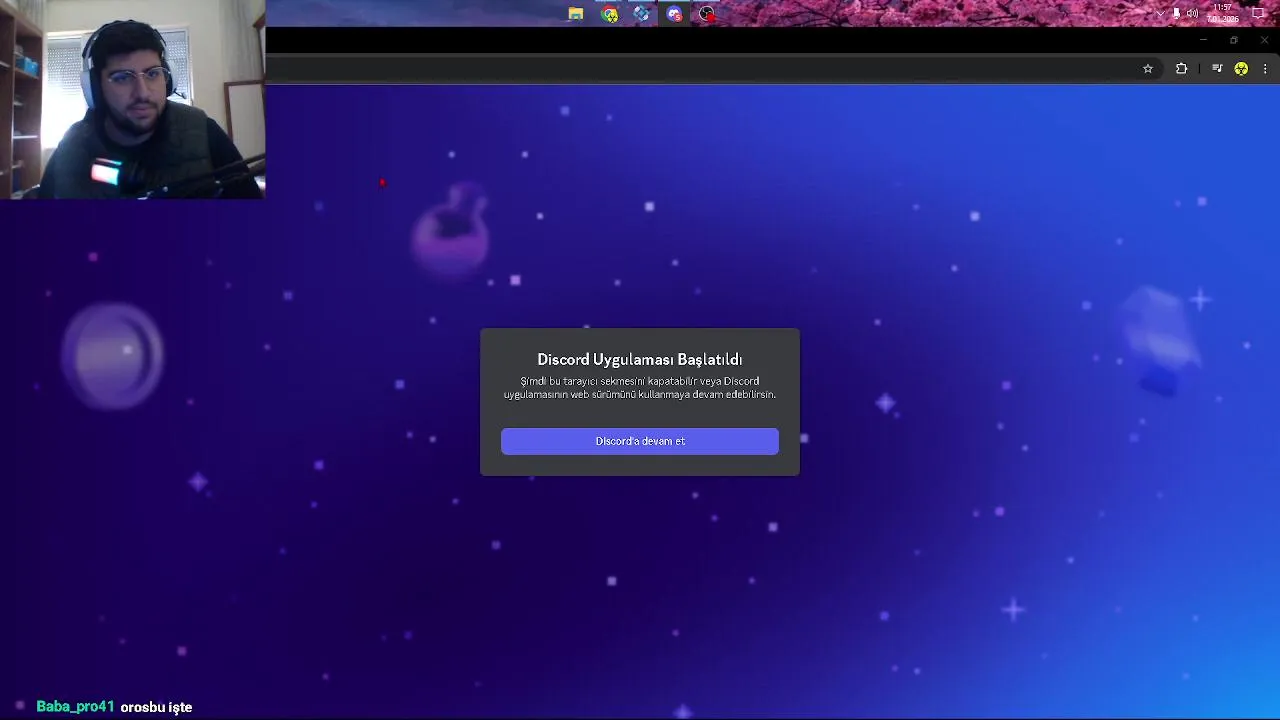Close the Chrome window
Viewport: 1280px width, 720px height.
coord(1264,40)
